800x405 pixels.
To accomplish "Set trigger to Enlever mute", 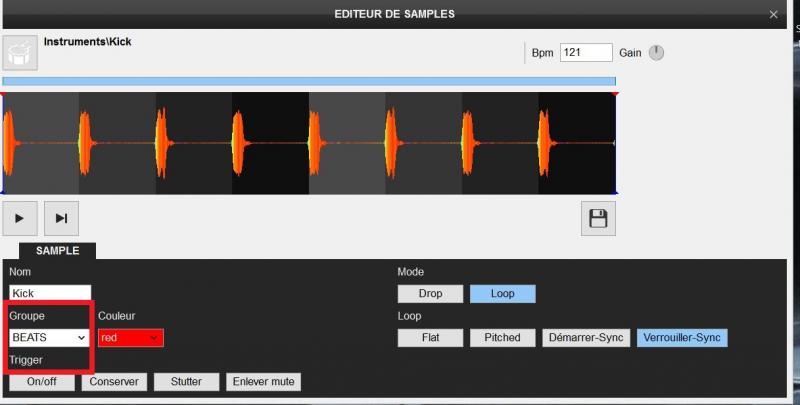I will click(263, 382).
